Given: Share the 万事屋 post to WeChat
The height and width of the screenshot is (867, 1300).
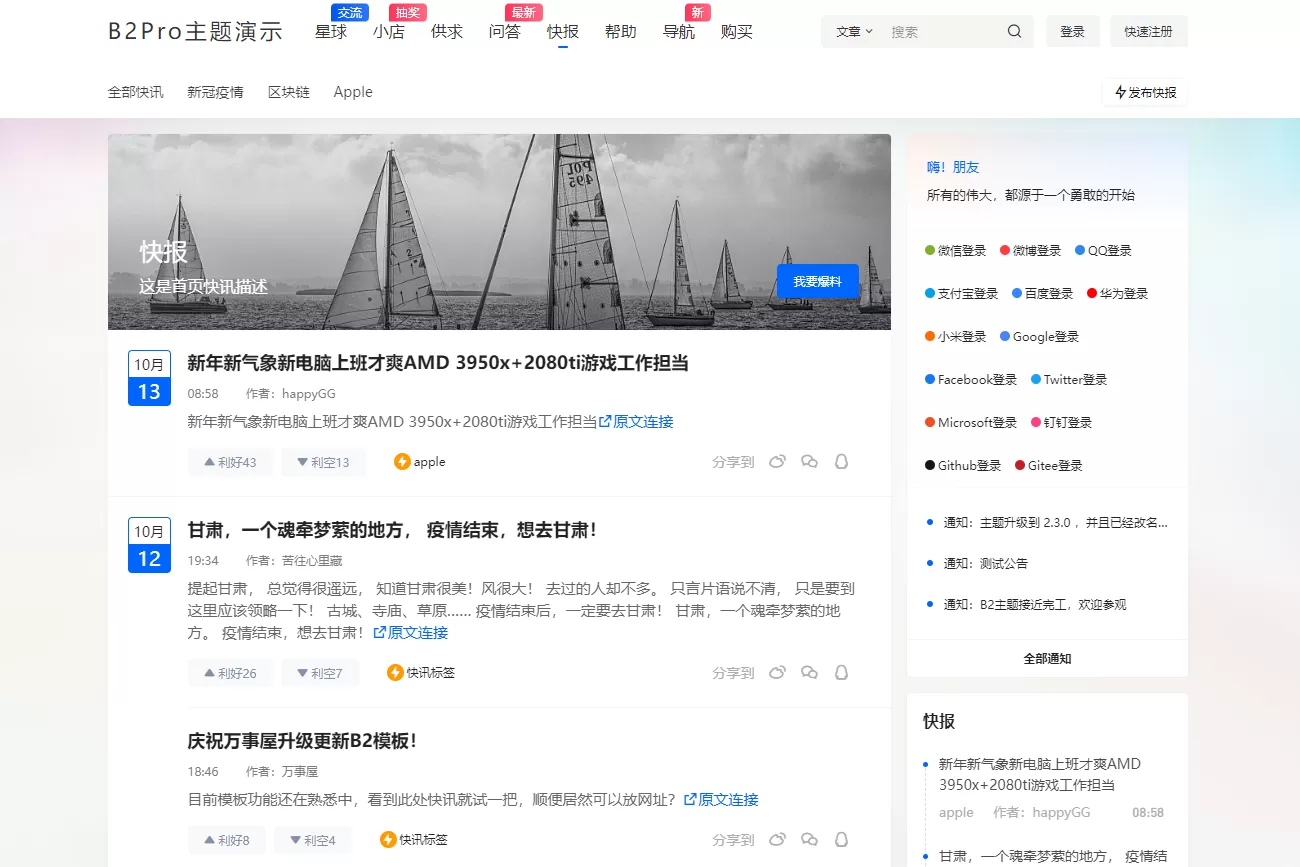Looking at the screenshot, I should (x=810, y=840).
